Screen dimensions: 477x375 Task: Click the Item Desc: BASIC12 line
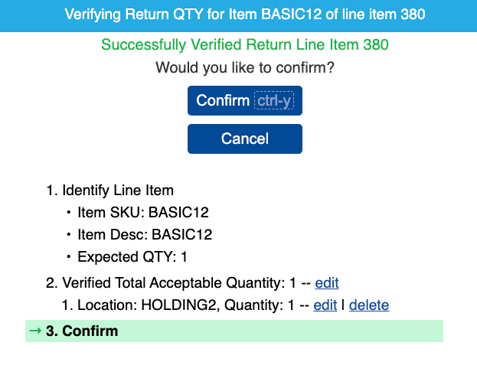point(145,235)
